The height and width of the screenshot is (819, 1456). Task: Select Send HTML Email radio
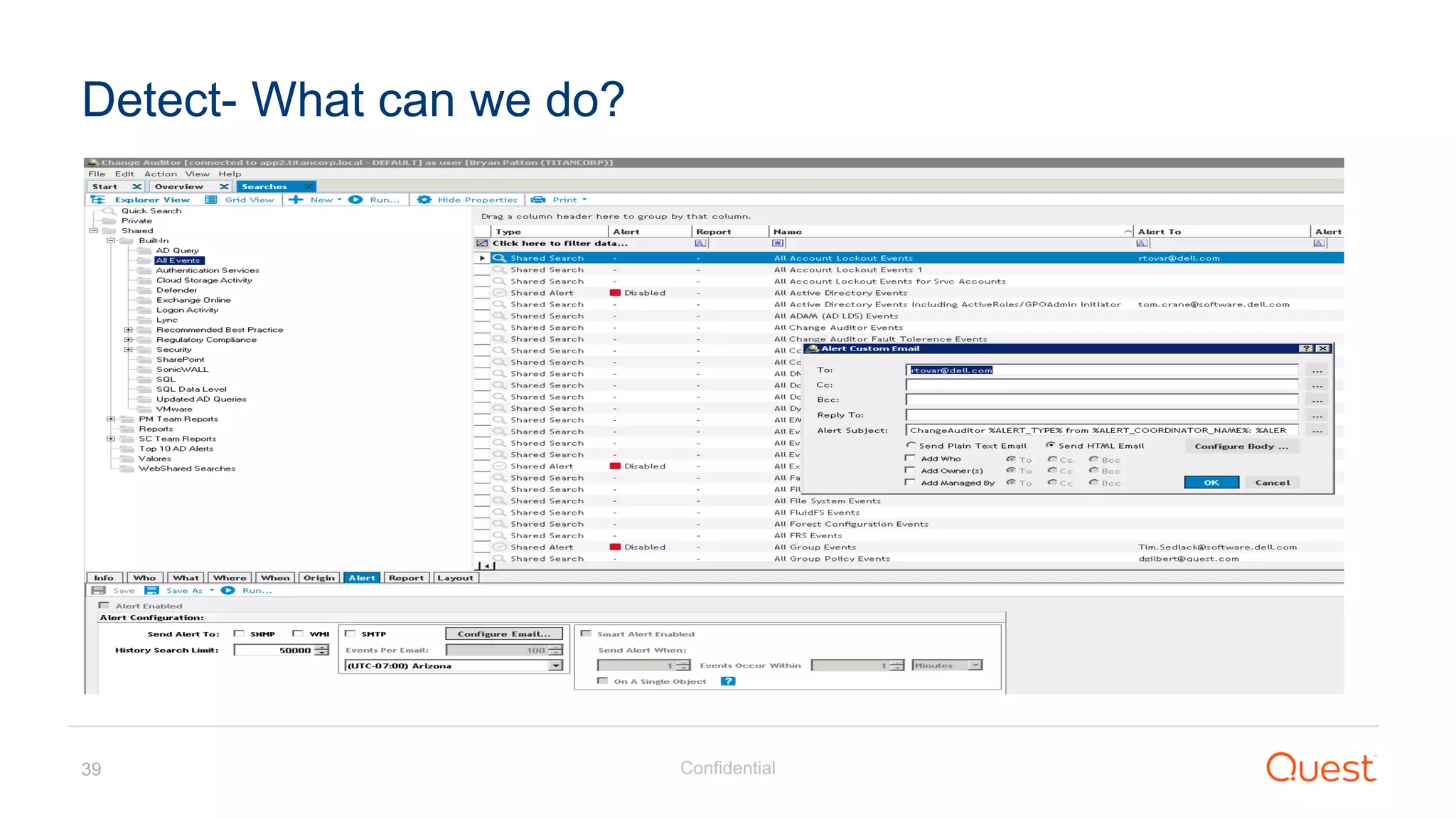coord(1050,445)
